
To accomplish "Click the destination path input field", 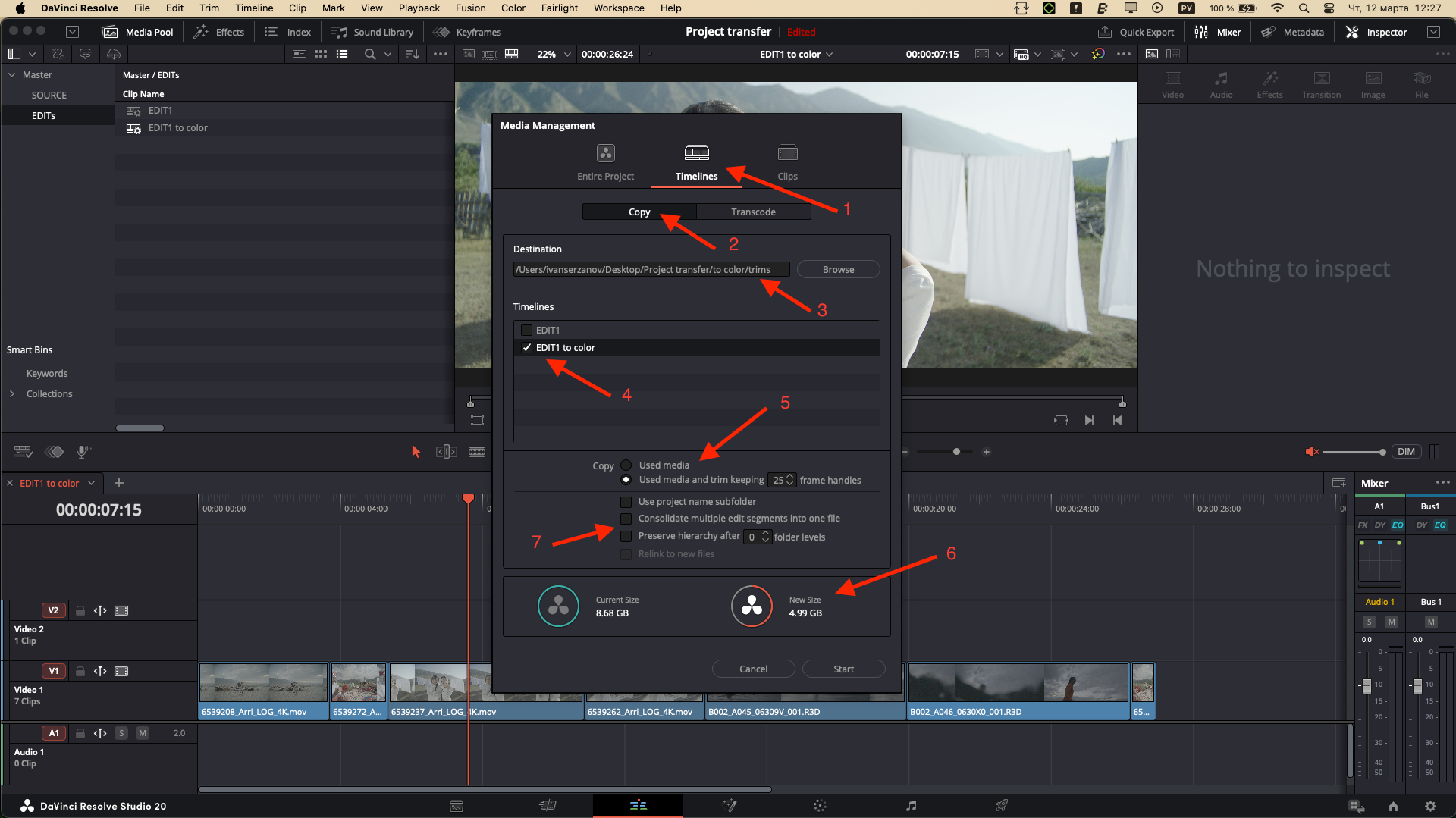I will (x=651, y=269).
